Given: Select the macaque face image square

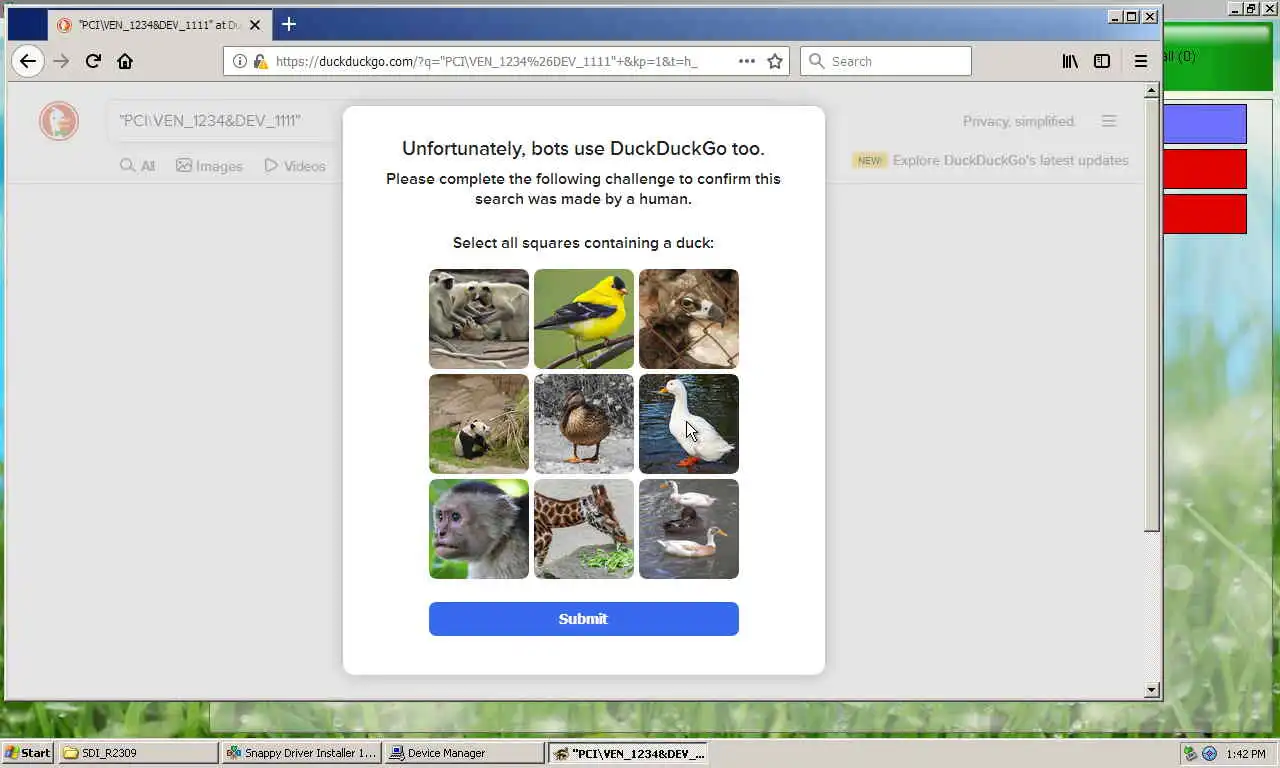Looking at the screenshot, I should pyautogui.click(x=479, y=529).
